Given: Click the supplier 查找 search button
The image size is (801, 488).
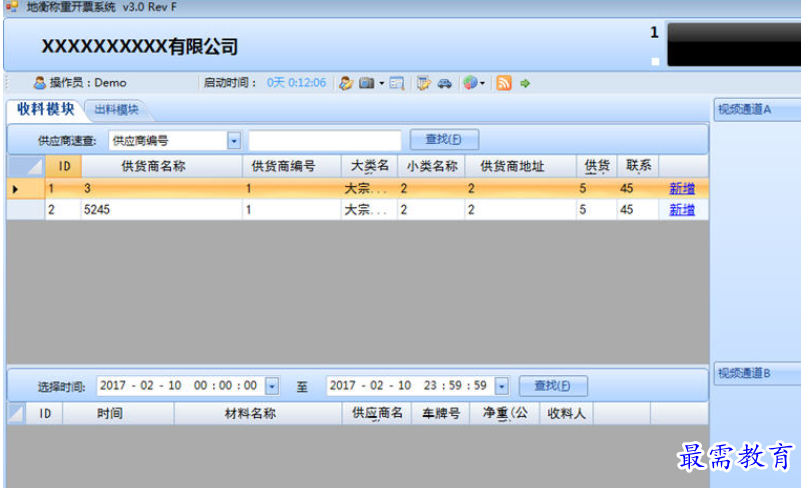Looking at the screenshot, I should tap(444, 140).
